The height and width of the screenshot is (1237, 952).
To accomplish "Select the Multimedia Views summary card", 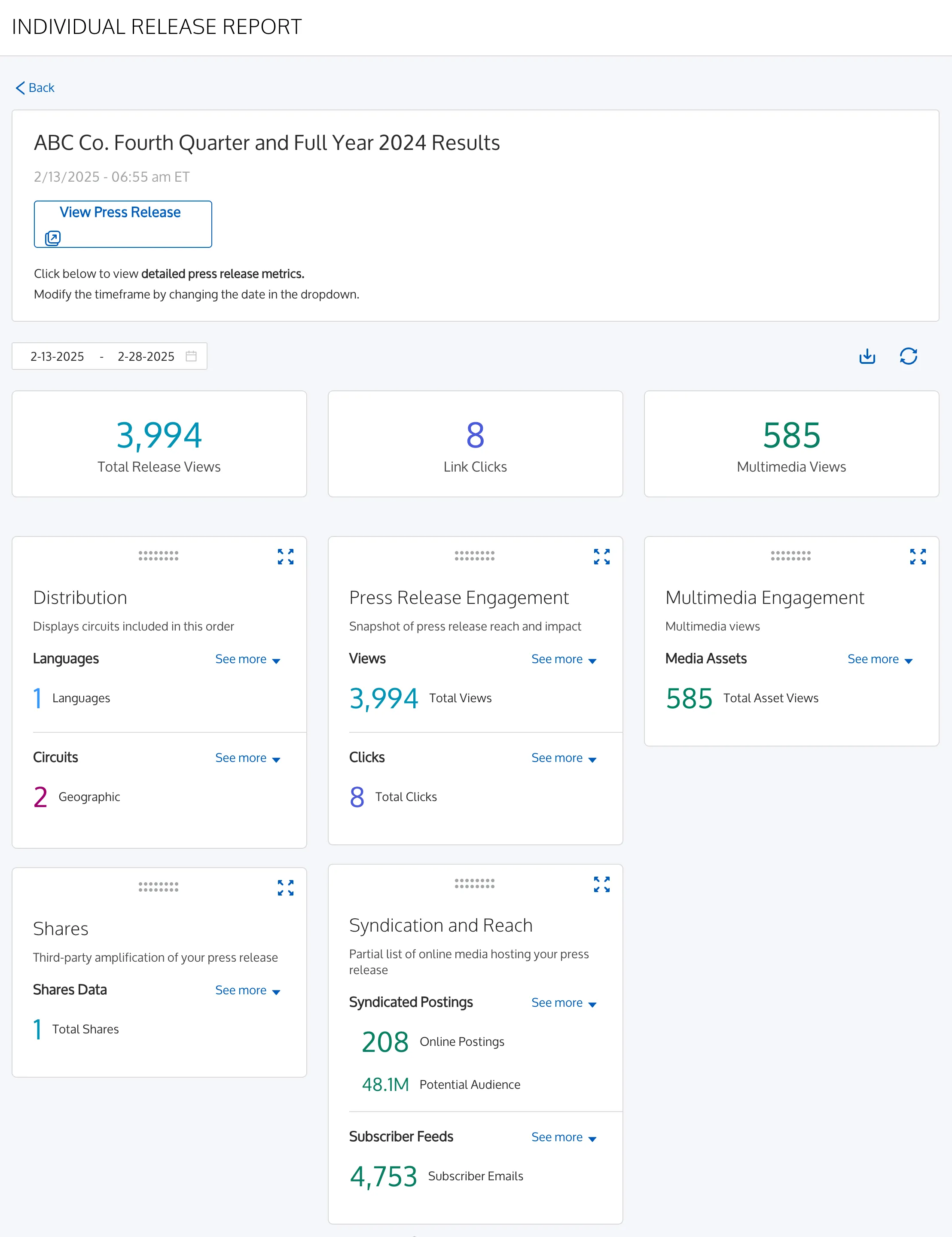I will (x=792, y=444).
